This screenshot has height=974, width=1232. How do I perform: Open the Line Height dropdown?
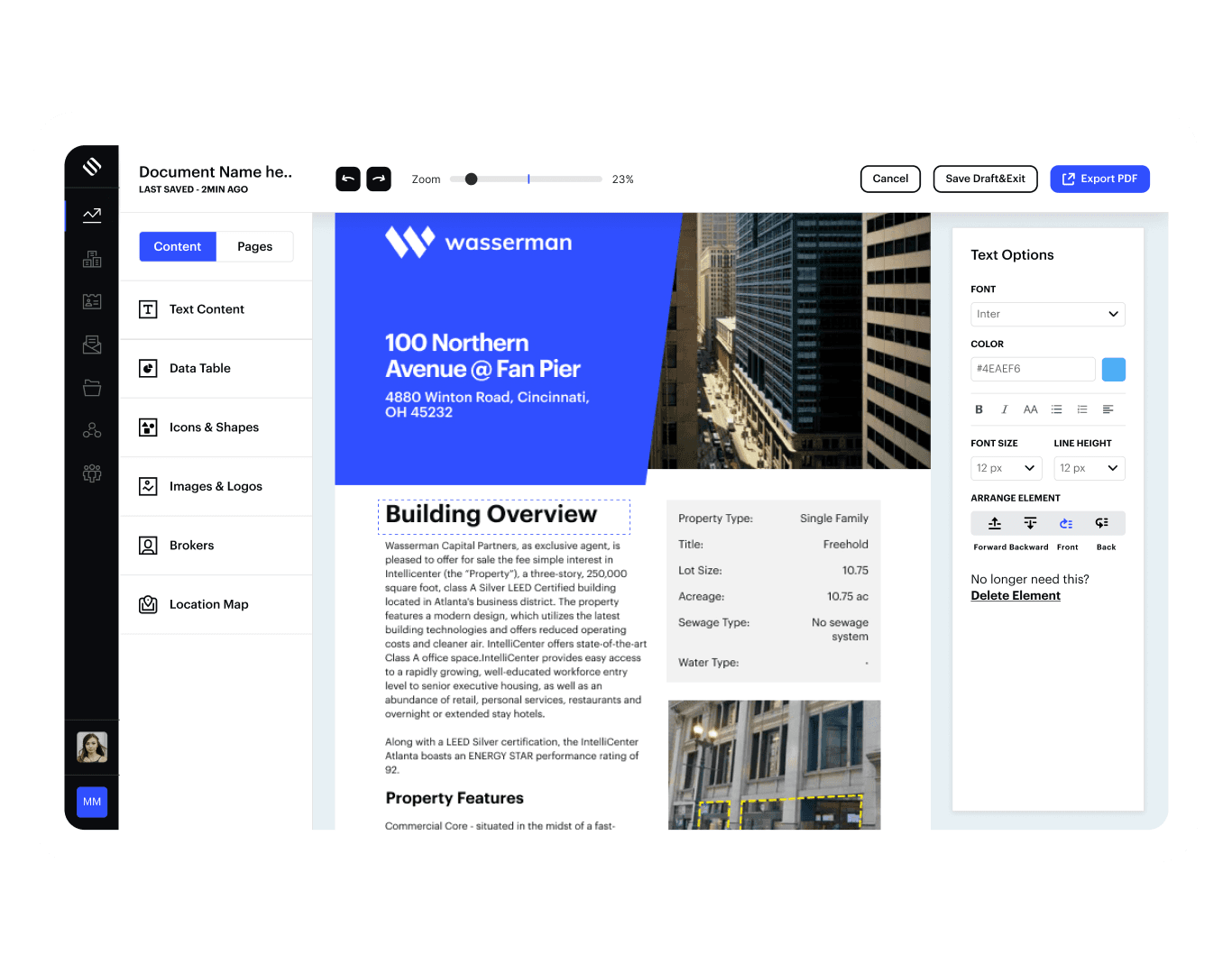pyautogui.click(x=1089, y=468)
